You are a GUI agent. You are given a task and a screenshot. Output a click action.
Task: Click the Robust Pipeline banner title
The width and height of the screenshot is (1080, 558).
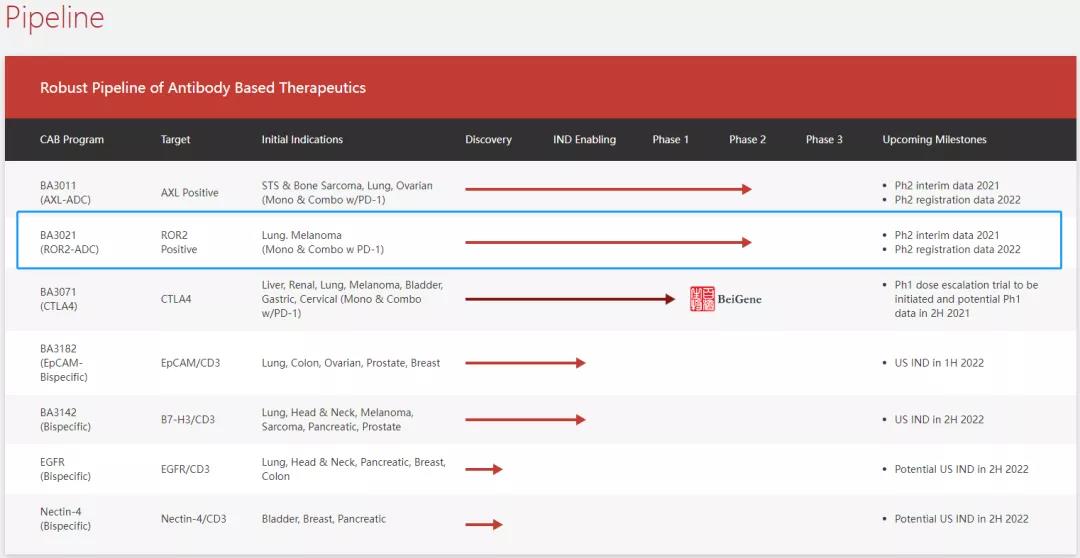pos(203,88)
